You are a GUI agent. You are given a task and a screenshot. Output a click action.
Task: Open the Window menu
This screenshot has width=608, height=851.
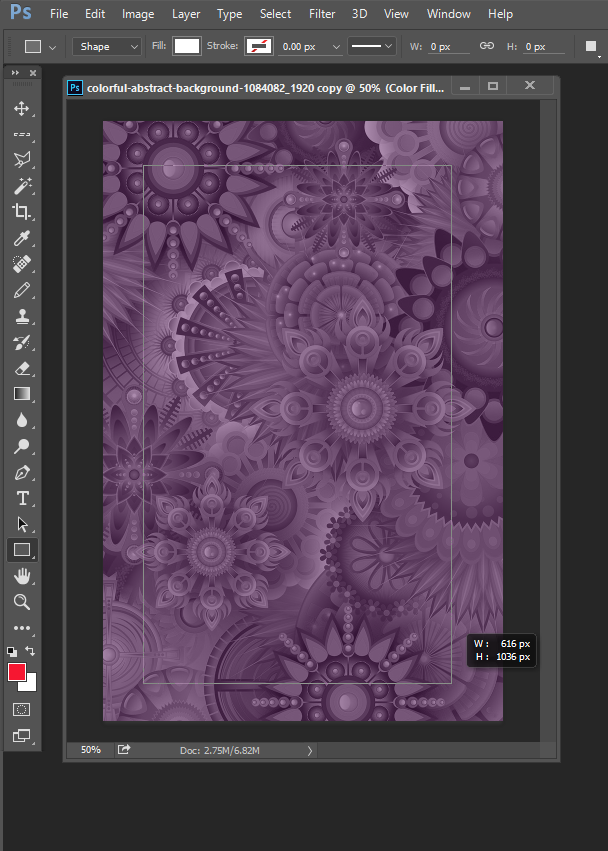(448, 14)
